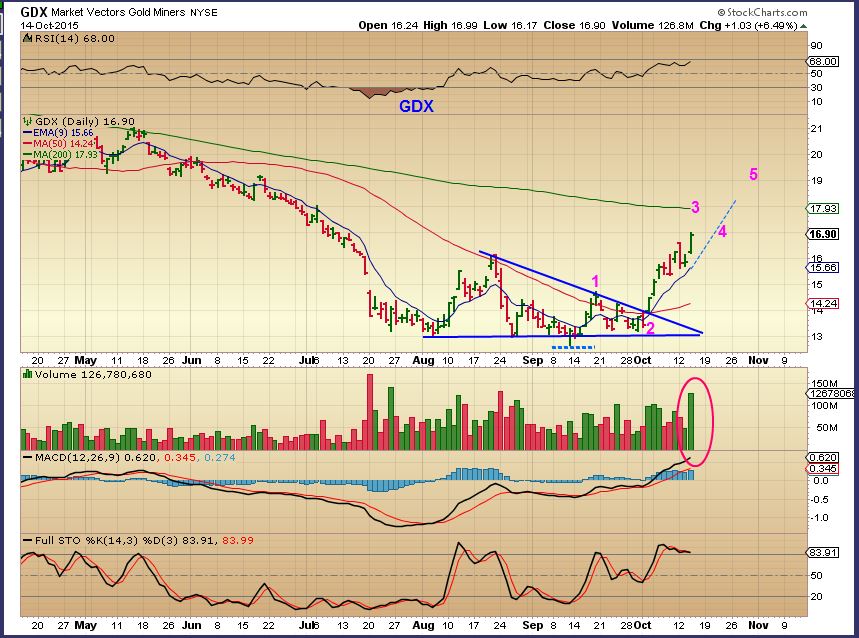Click the High 16.99 value

[450, 25]
